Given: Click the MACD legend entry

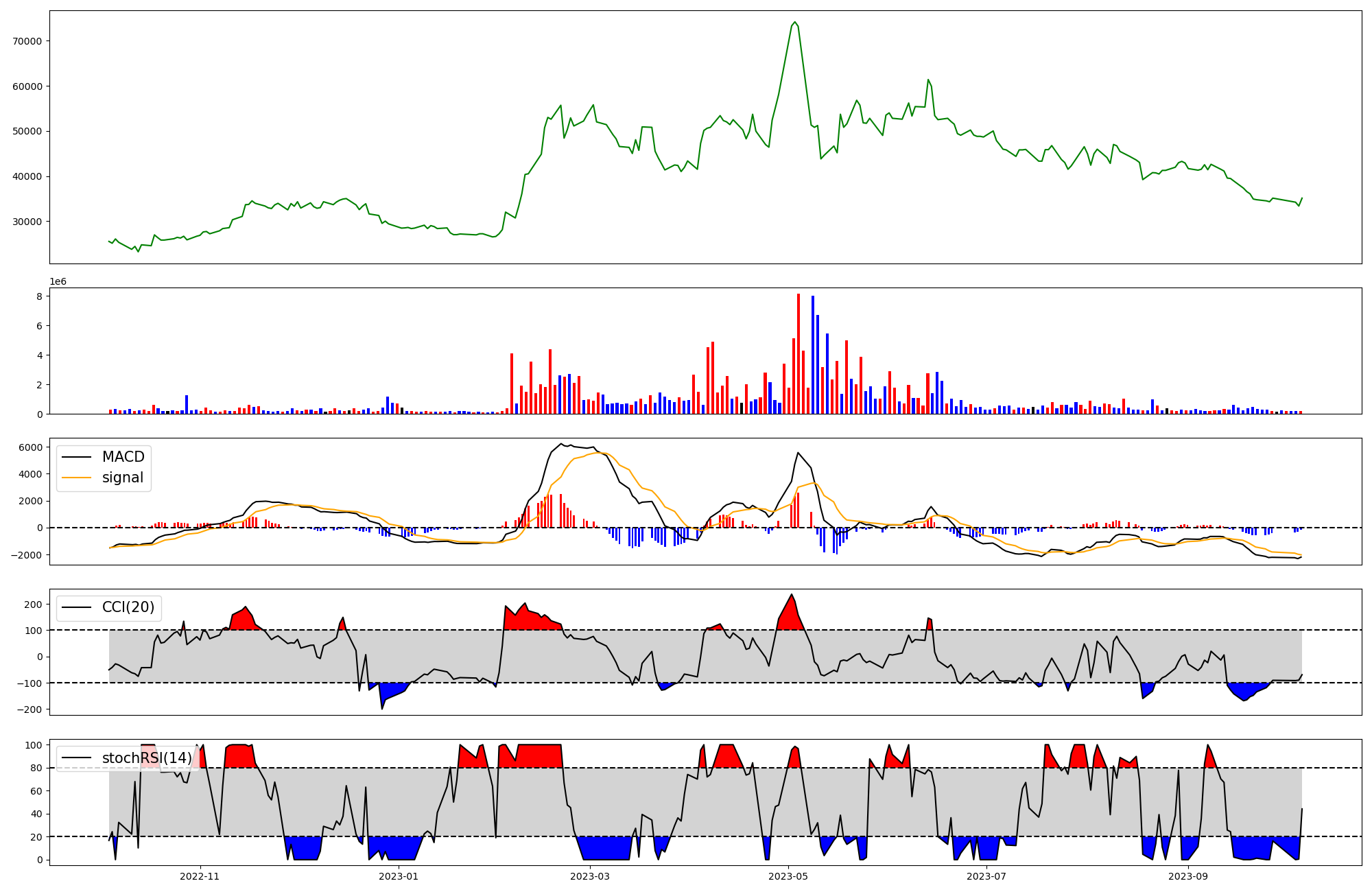Looking at the screenshot, I should [x=123, y=457].
